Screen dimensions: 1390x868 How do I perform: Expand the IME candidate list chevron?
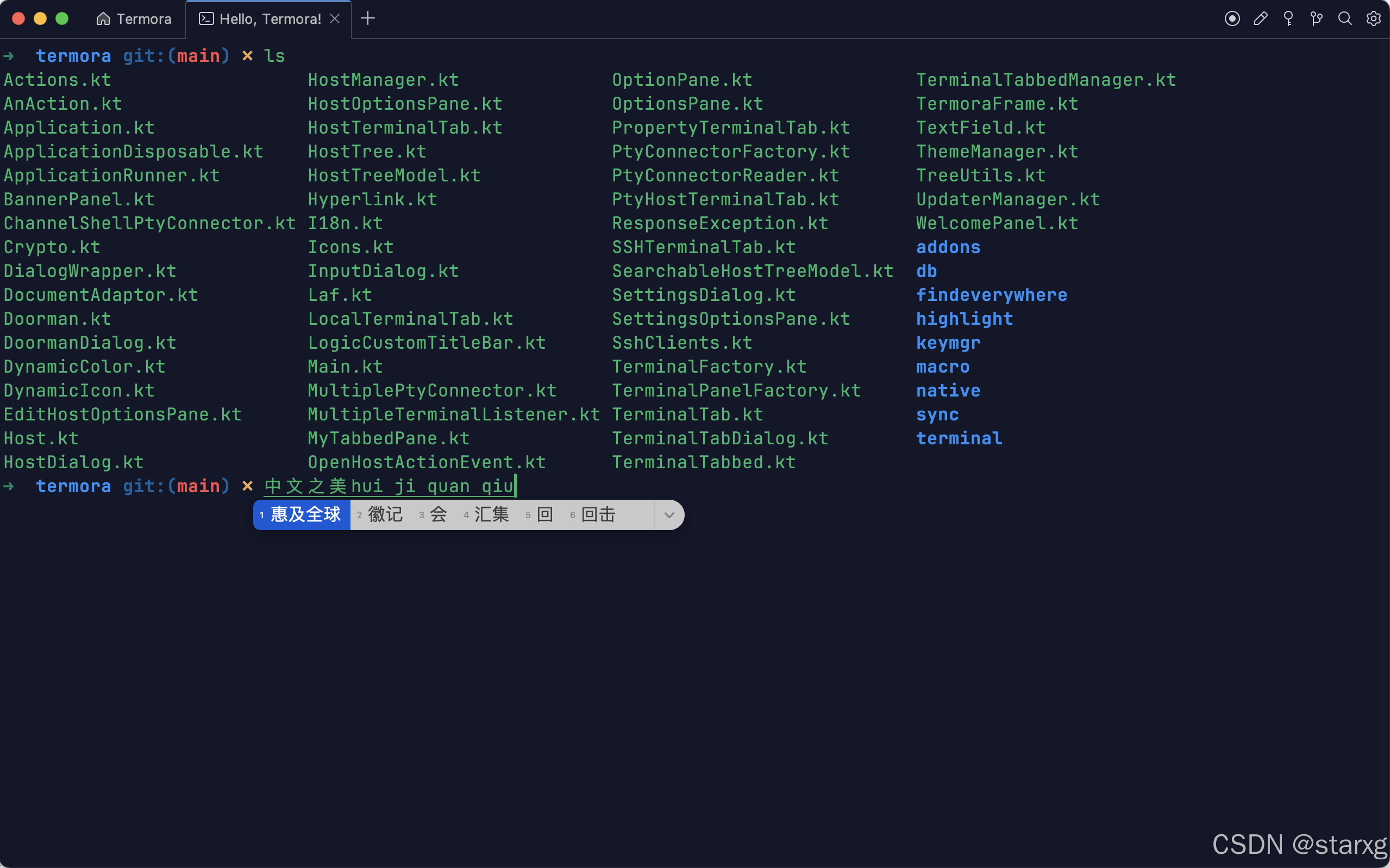point(669,515)
